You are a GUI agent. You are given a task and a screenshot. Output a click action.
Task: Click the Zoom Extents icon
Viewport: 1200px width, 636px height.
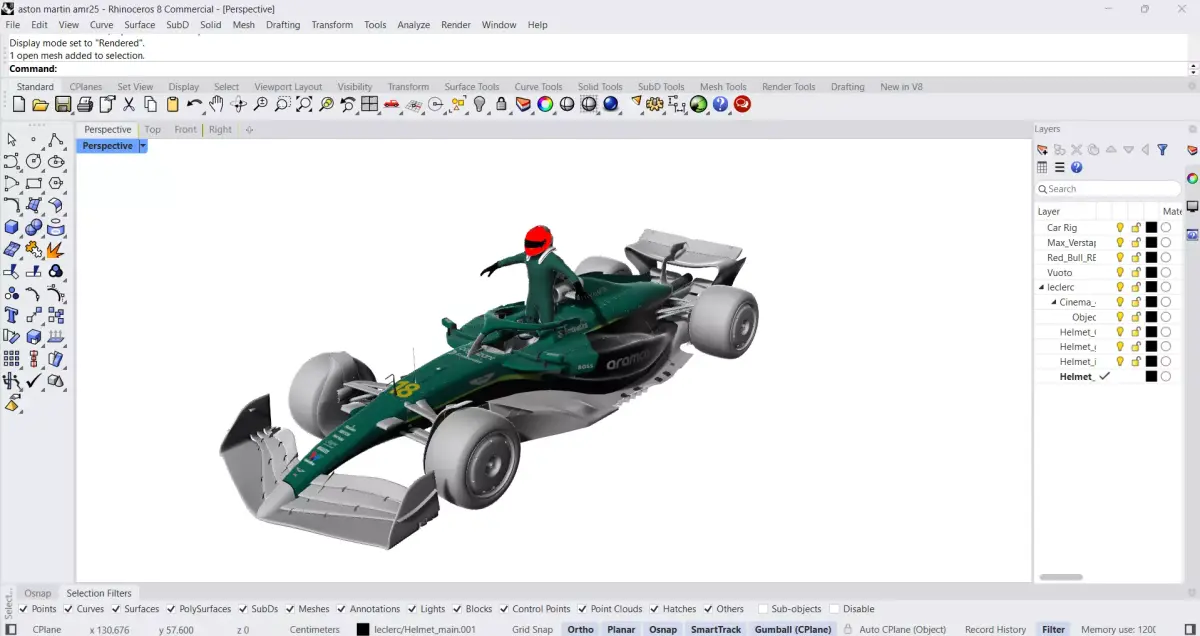click(x=304, y=104)
